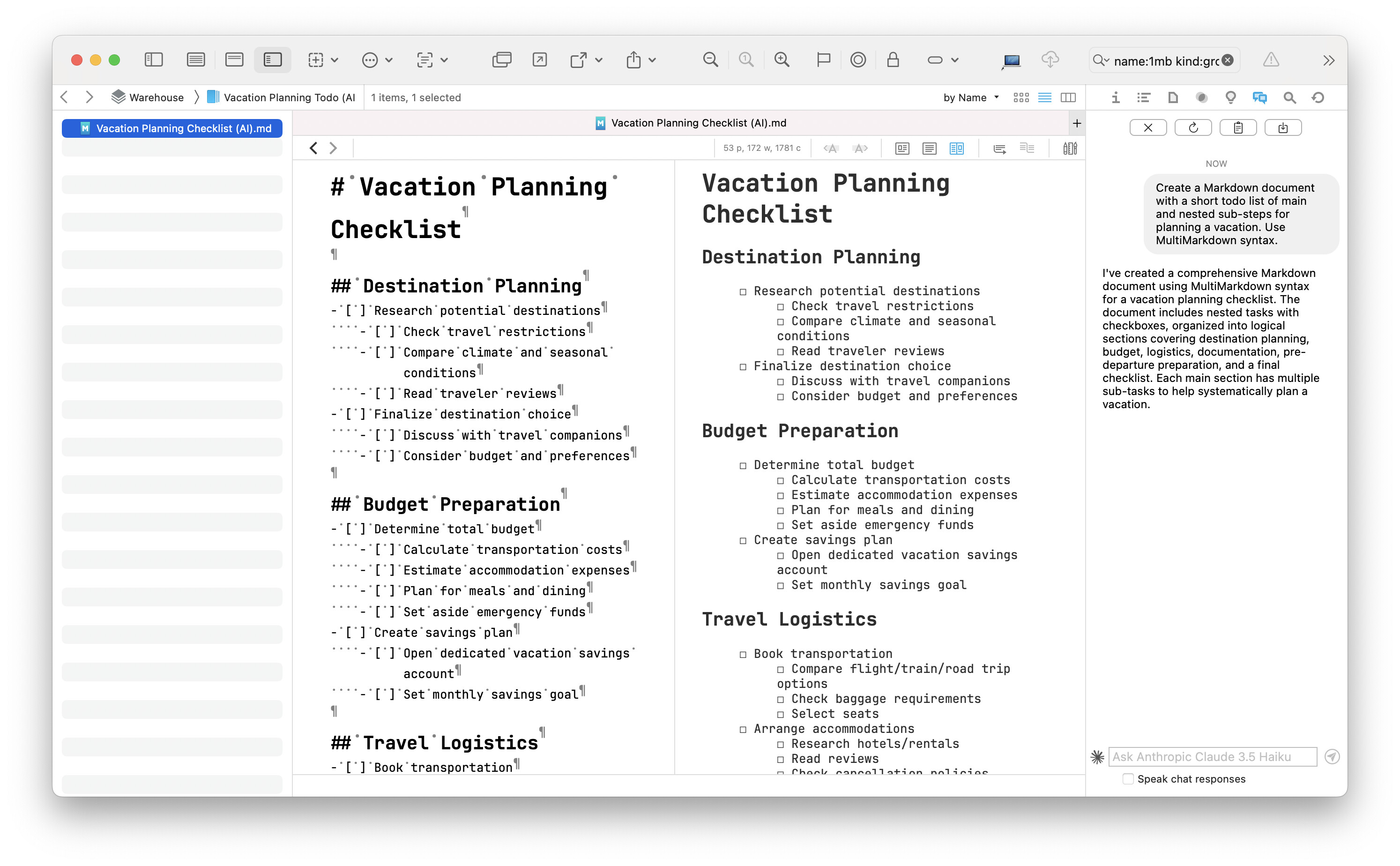Add a new tab with plus button
Viewport: 1400px width, 866px height.
(1077, 123)
